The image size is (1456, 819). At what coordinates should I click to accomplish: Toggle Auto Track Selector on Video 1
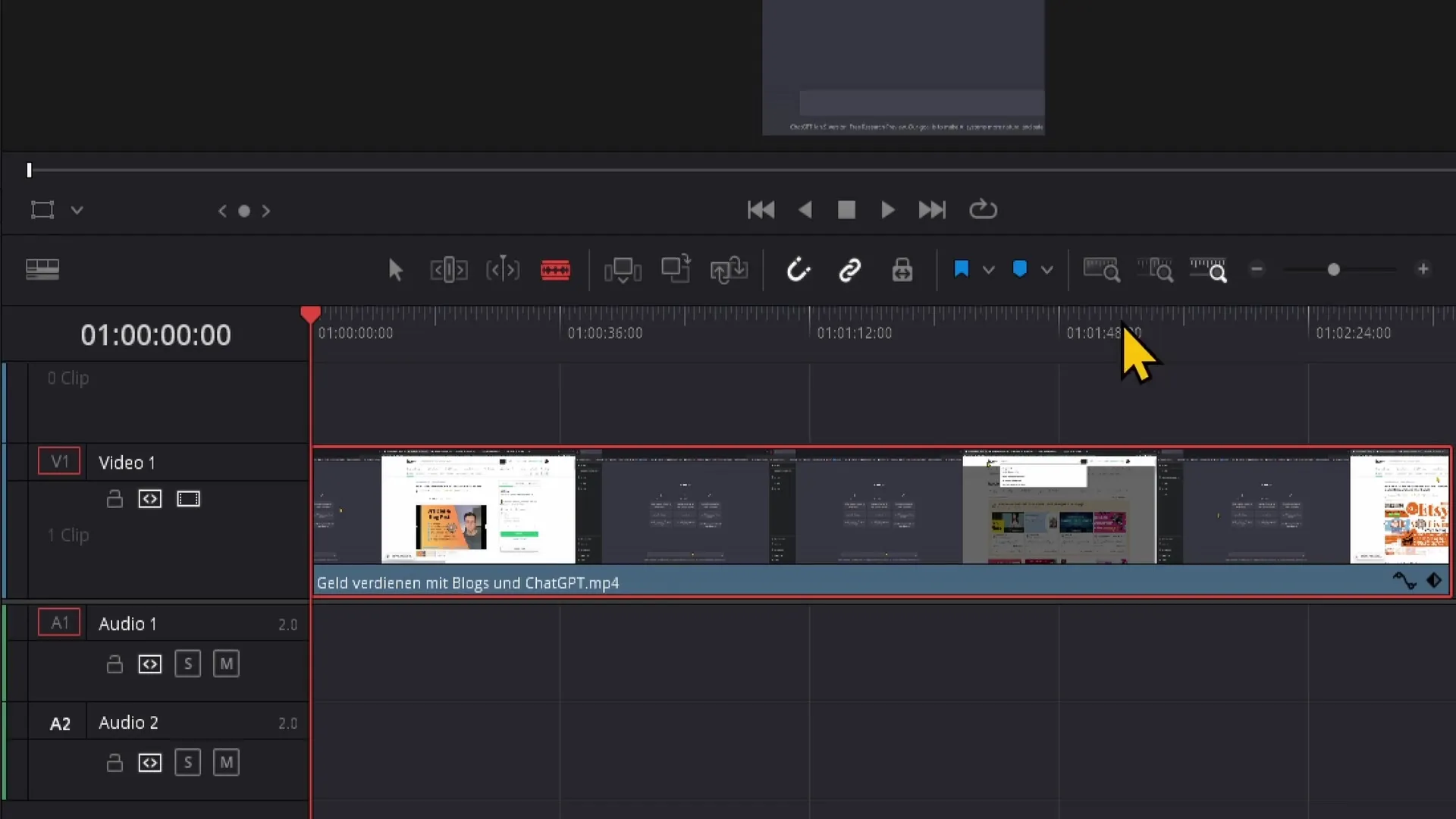pyautogui.click(x=150, y=499)
